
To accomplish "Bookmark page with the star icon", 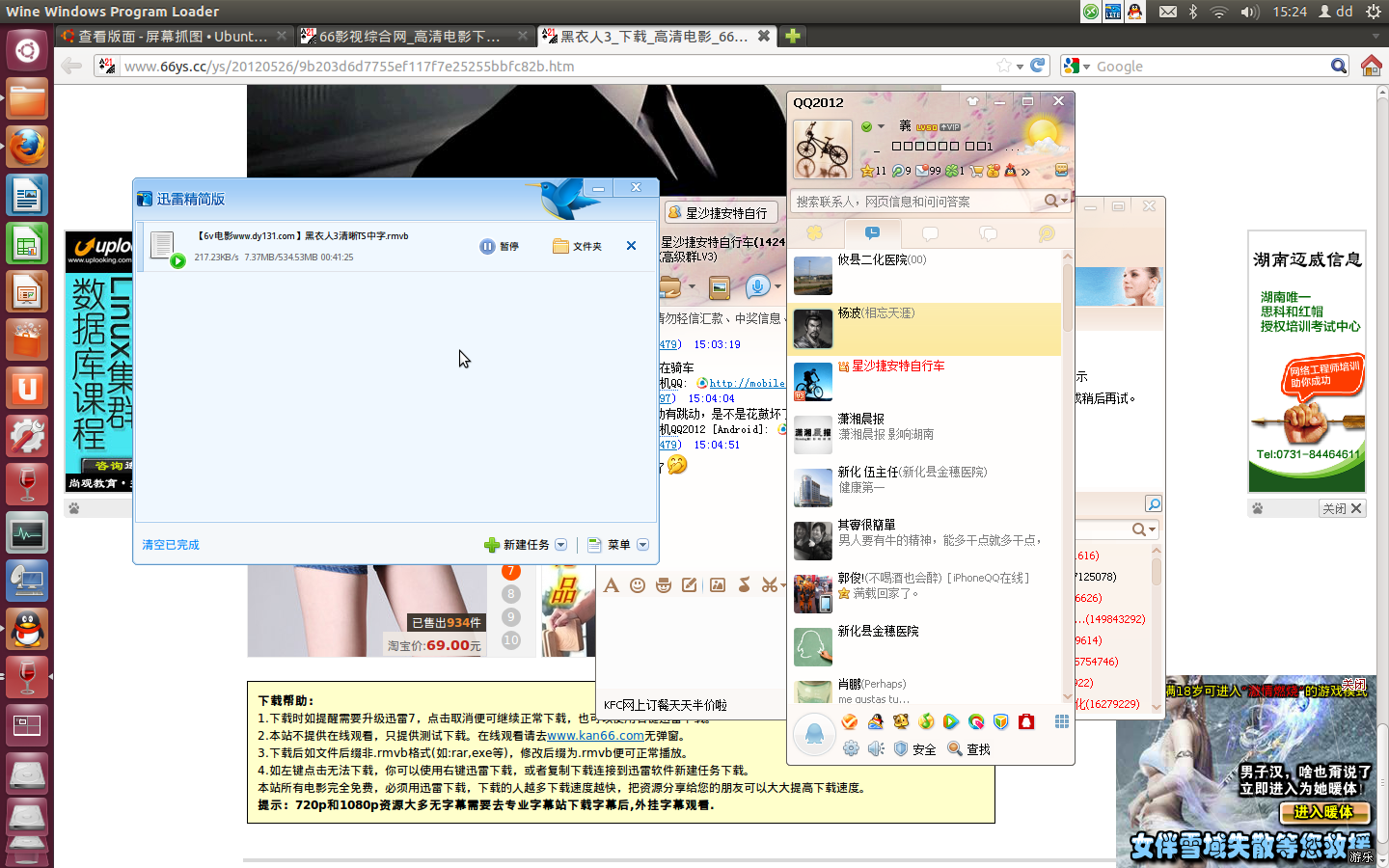I will tap(1004, 66).
